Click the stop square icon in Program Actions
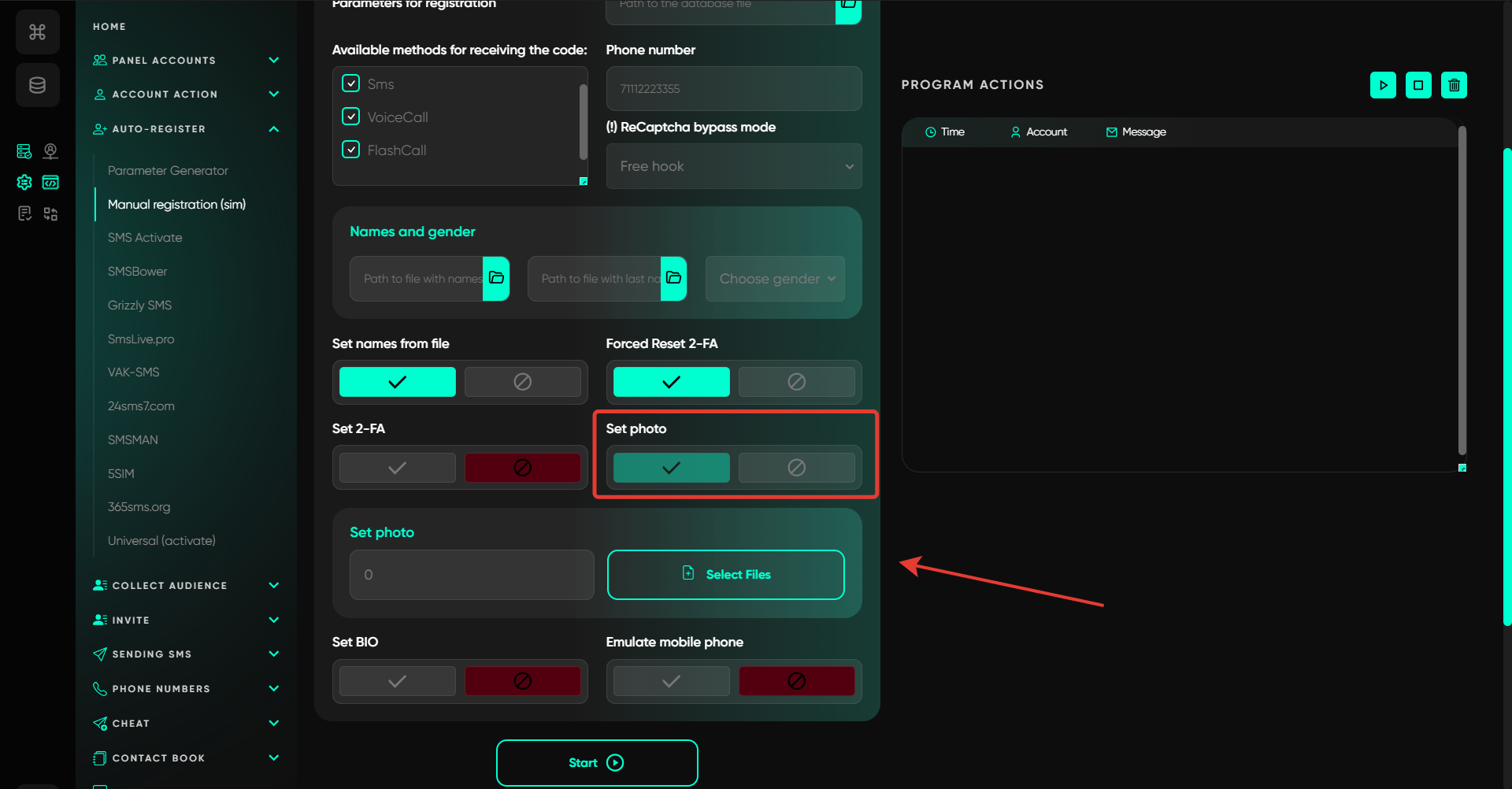 tap(1418, 85)
